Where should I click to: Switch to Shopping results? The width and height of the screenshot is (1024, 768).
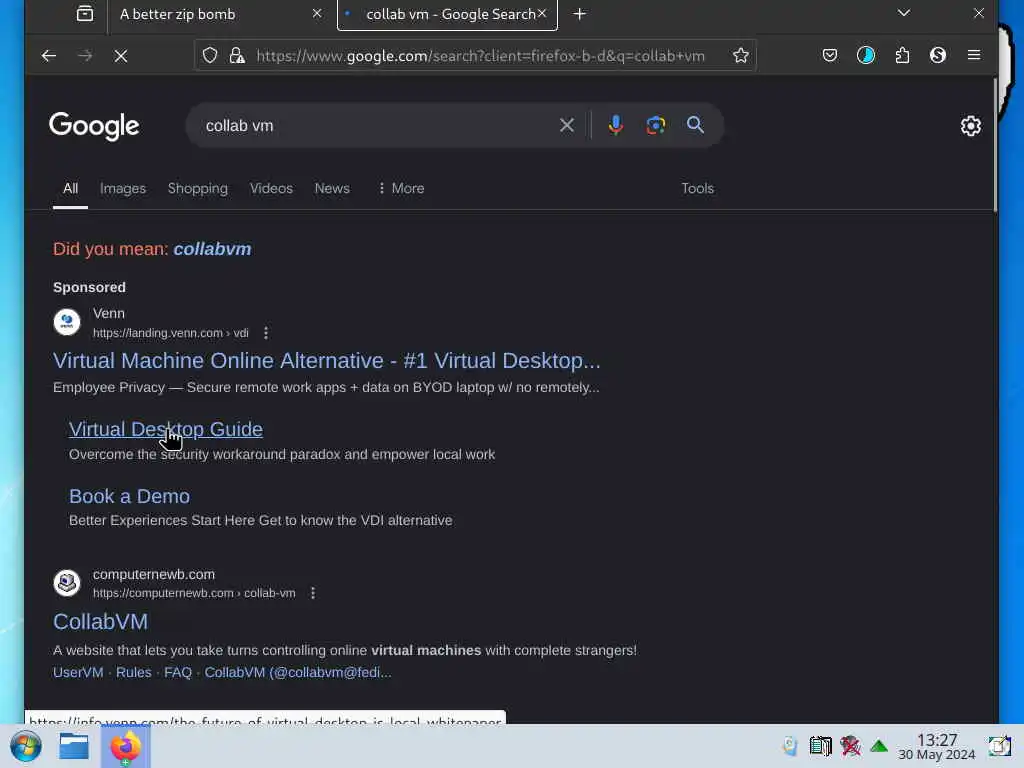198,188
